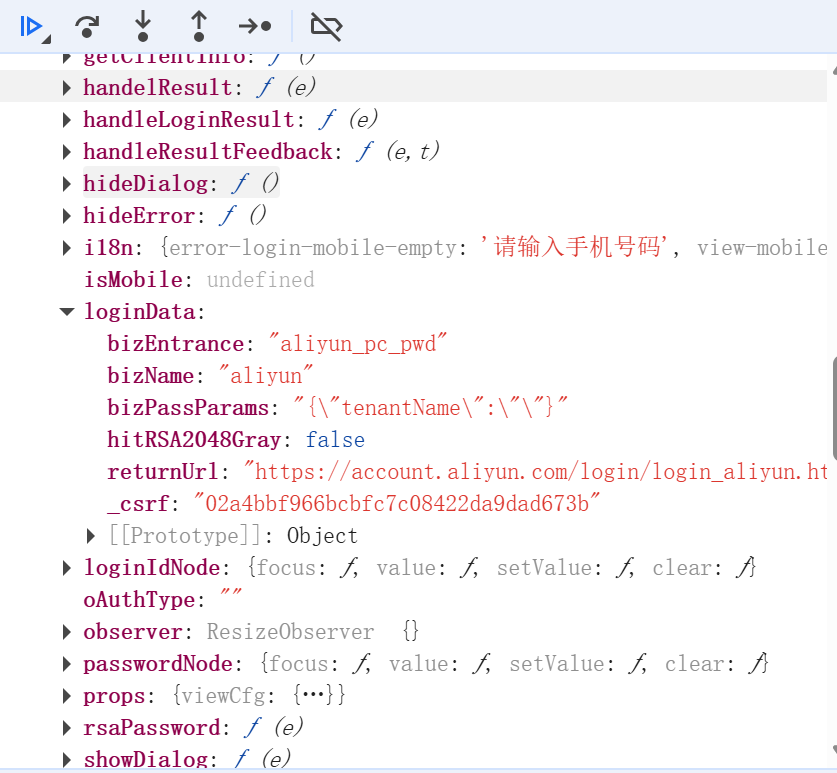Expand the observer ResizeObserver entry
This screenshot has width=837, height=773.
[x=67, y=632]
